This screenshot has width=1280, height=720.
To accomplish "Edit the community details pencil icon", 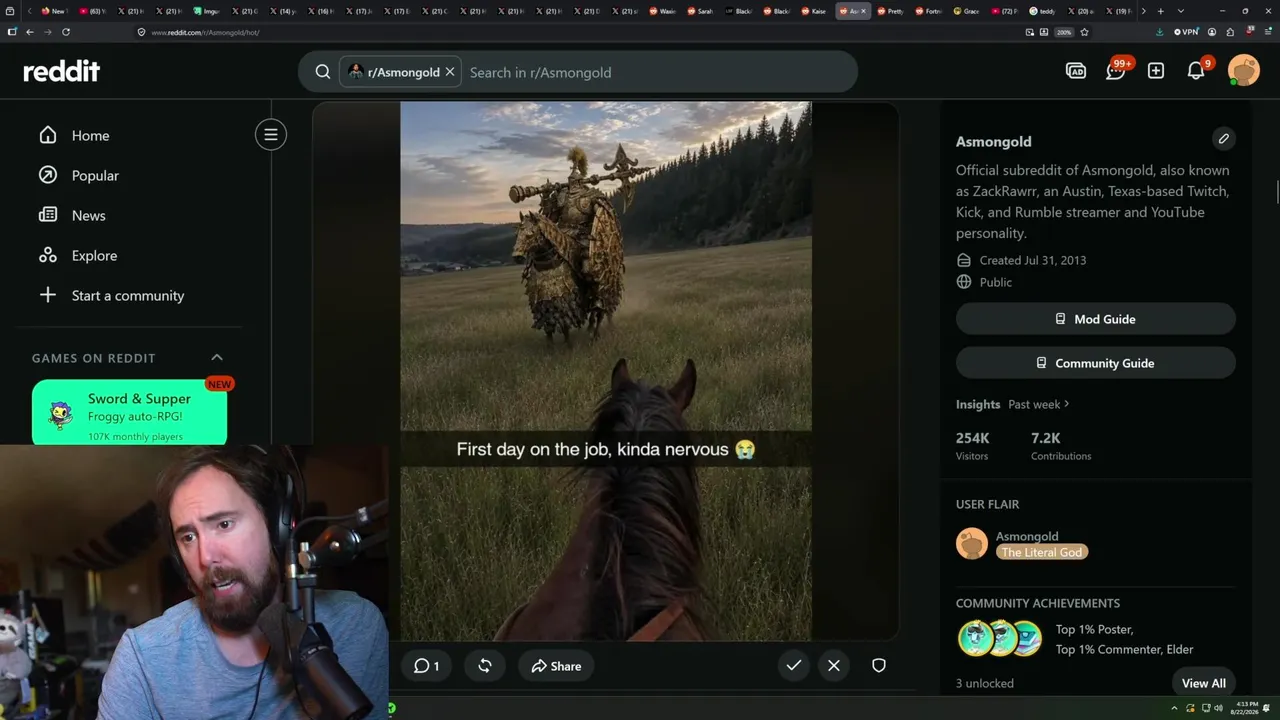I will (x=1223, y=139).
